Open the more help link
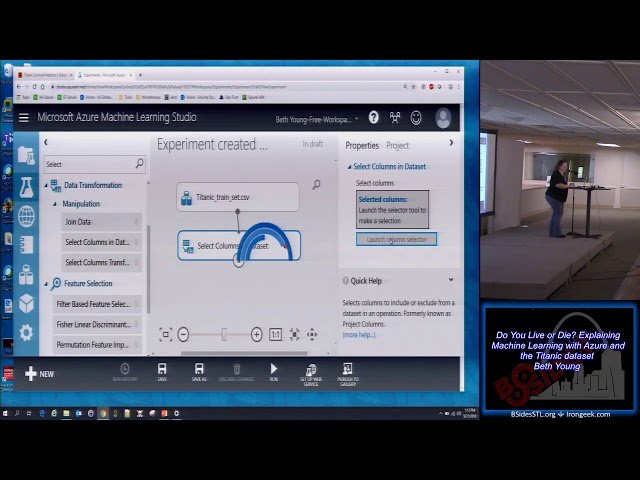The height and width of the screenshot is (480, 640). [359, 335]
